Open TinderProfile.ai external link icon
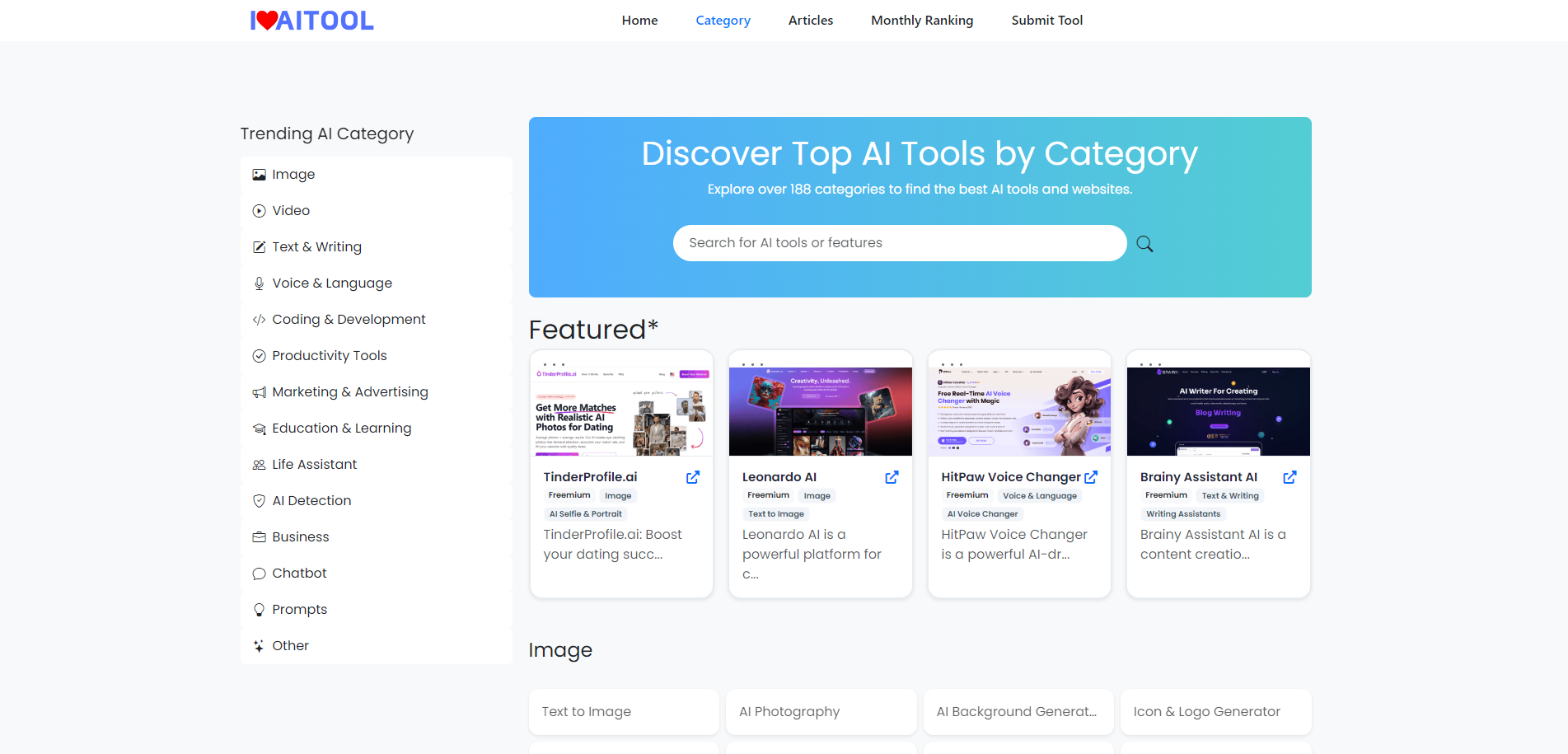This screenshot has width=1568, height=754. (x=693, y=477)
